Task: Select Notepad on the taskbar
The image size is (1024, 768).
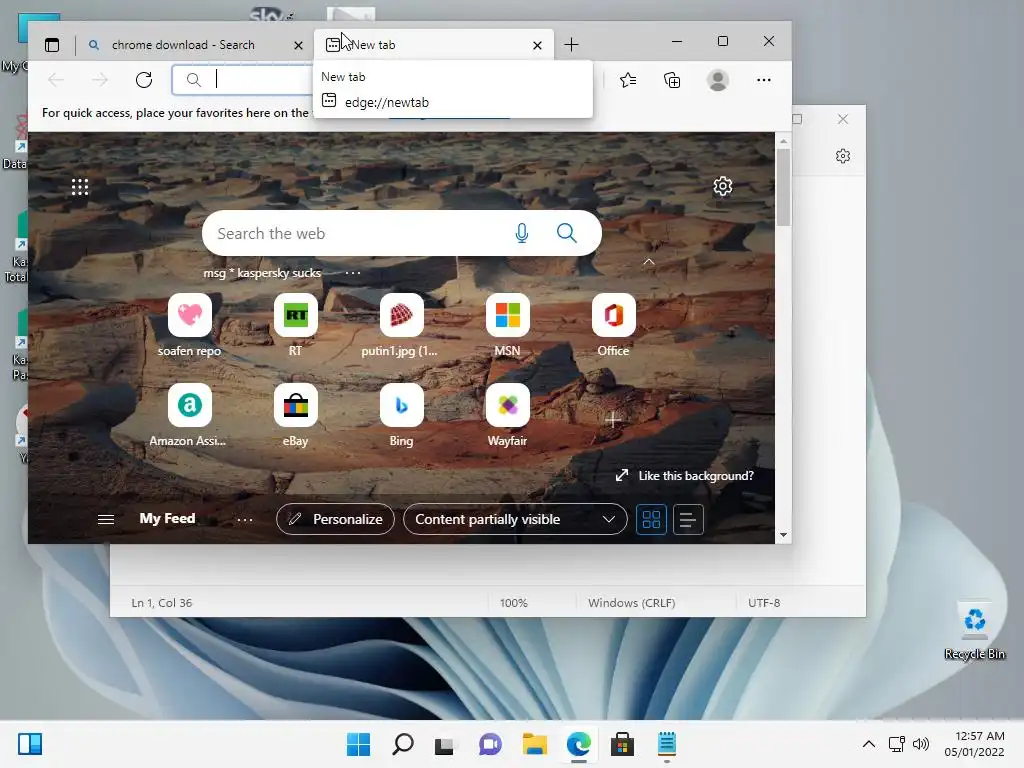Action: pyautogui.click(x=666, y=744)
